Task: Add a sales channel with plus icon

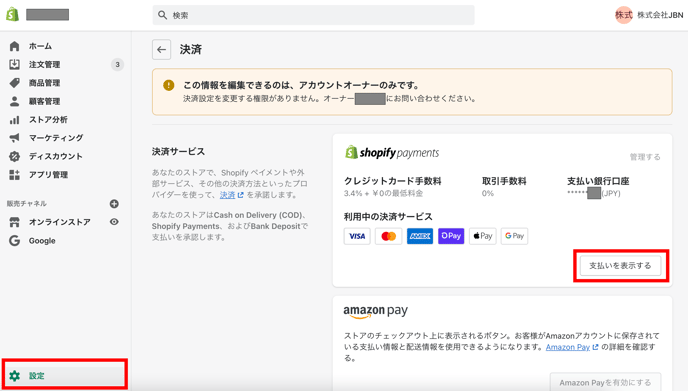Action: (114, 204)
